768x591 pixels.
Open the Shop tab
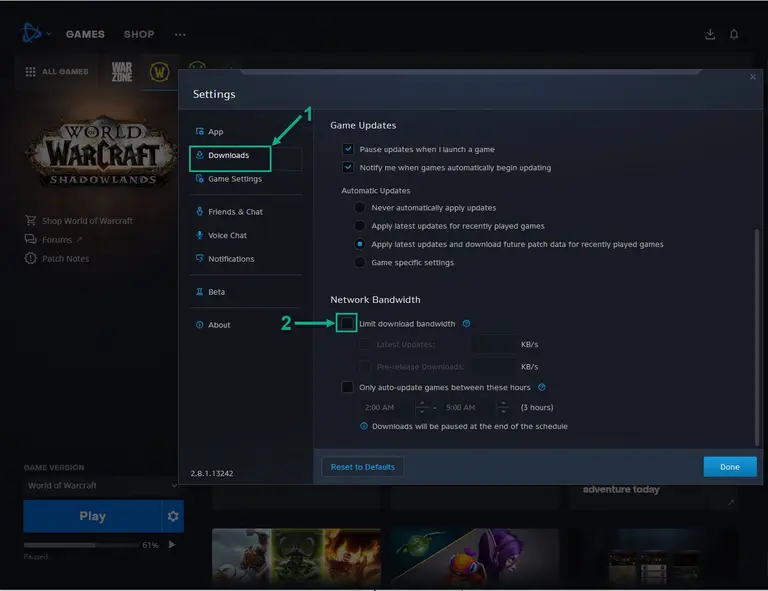pos(139,34)
